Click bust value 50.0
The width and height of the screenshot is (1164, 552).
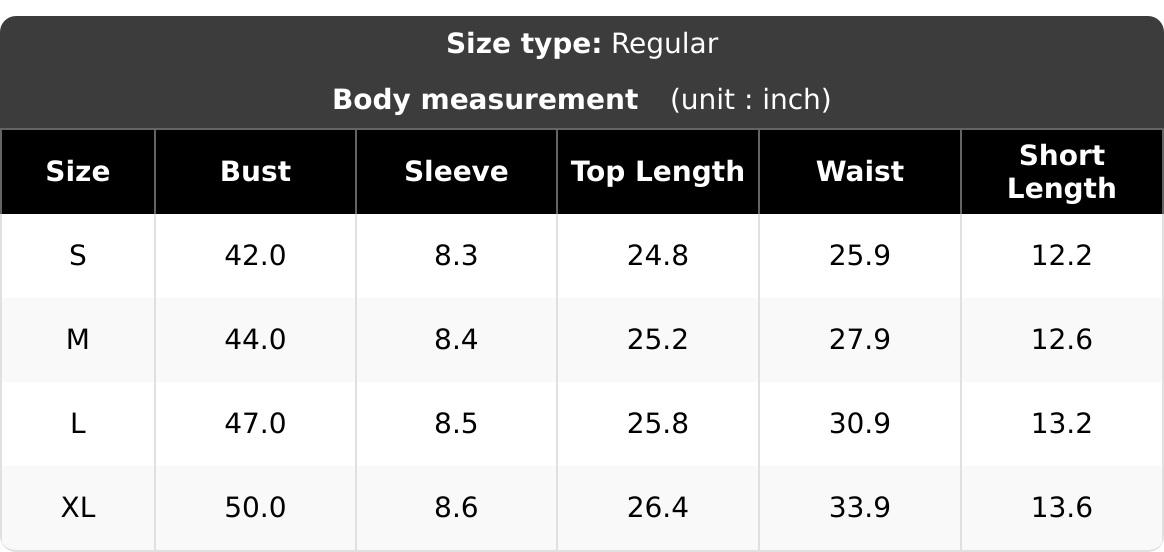tap(255, 508)
